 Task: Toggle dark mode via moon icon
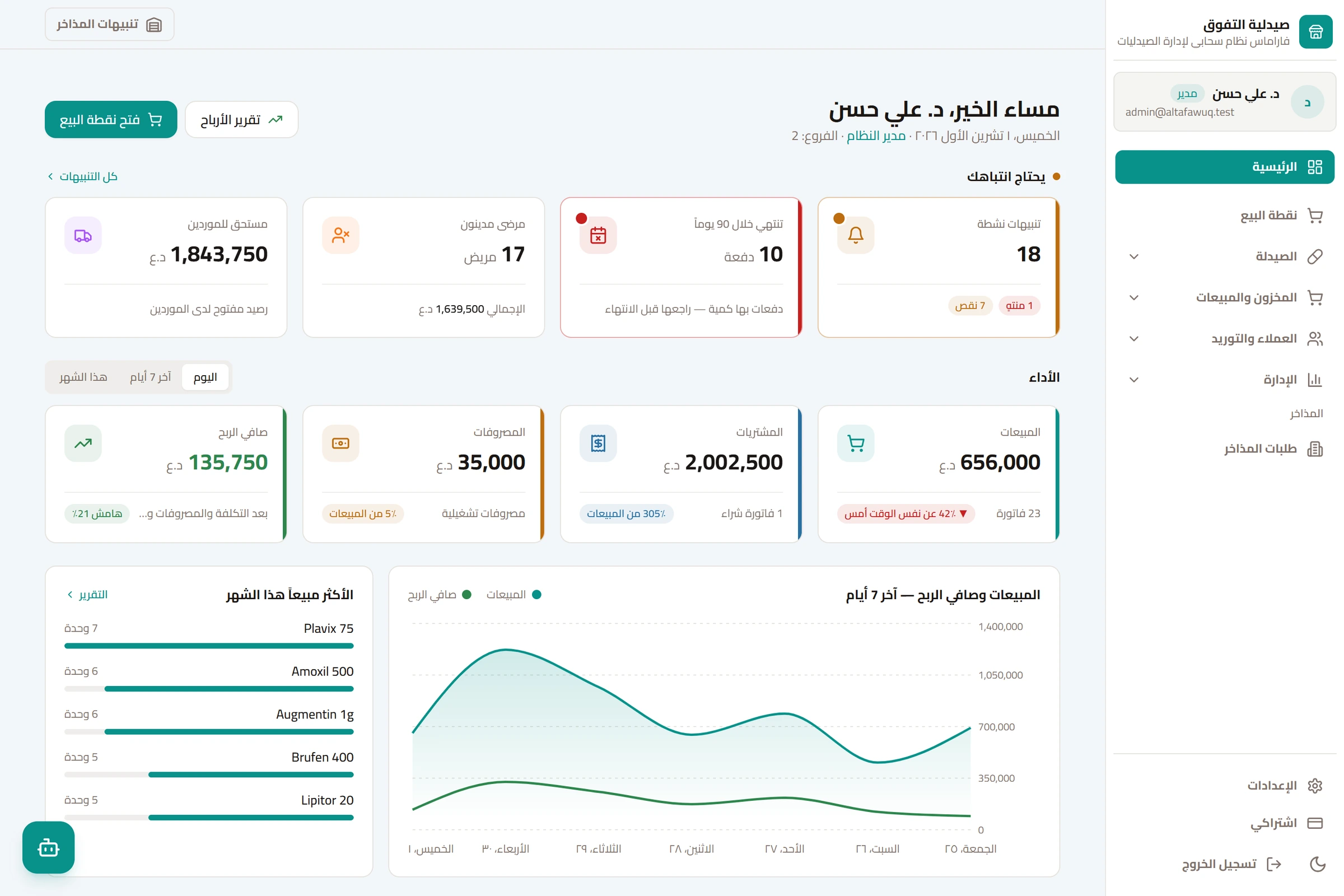coord(1317,864)
